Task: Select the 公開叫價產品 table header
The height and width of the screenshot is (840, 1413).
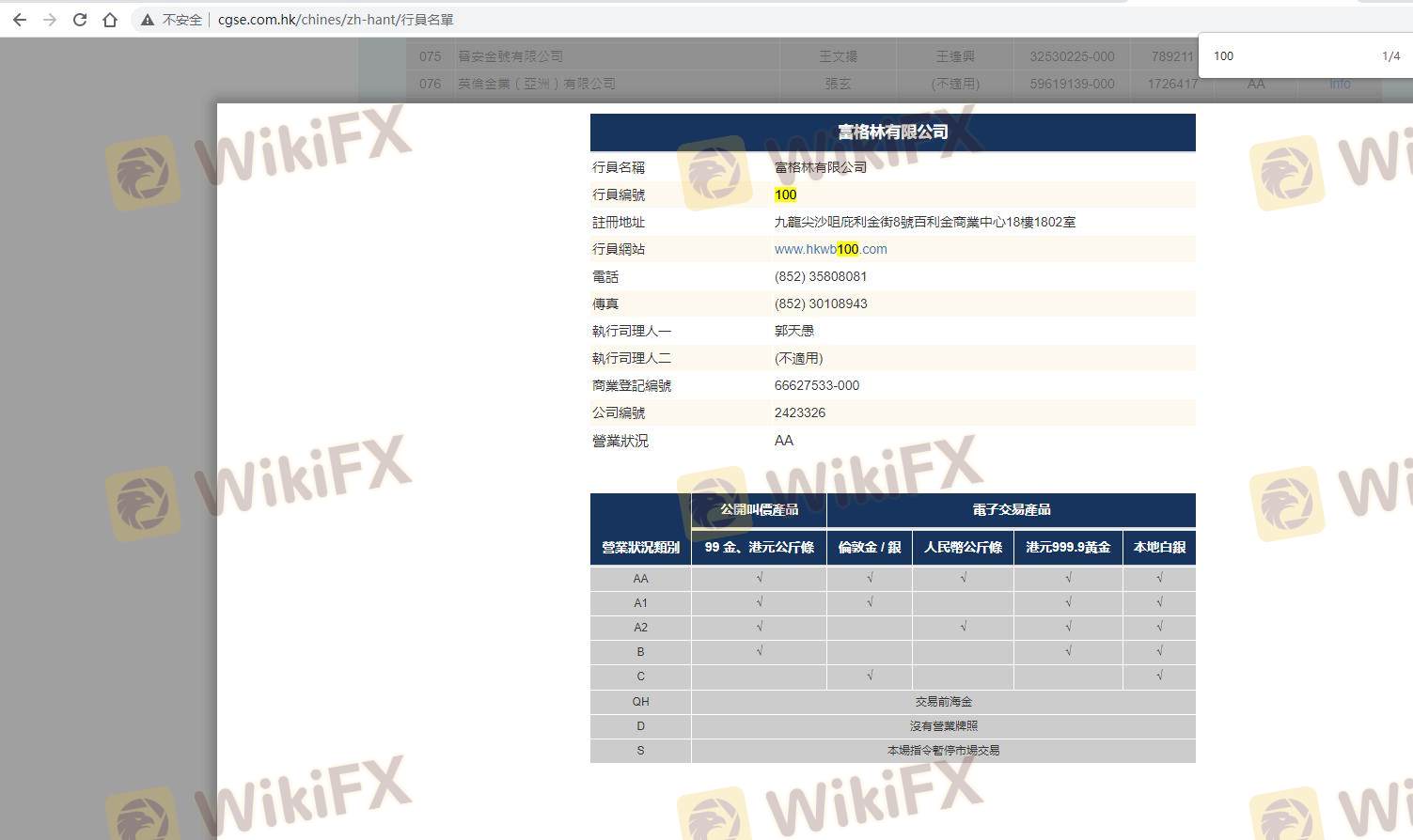Action: 759,509
